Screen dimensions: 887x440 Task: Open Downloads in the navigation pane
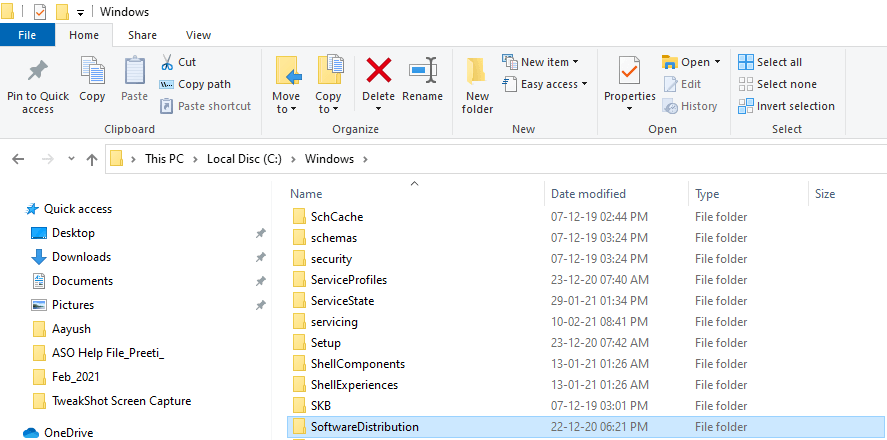point(71,257)
